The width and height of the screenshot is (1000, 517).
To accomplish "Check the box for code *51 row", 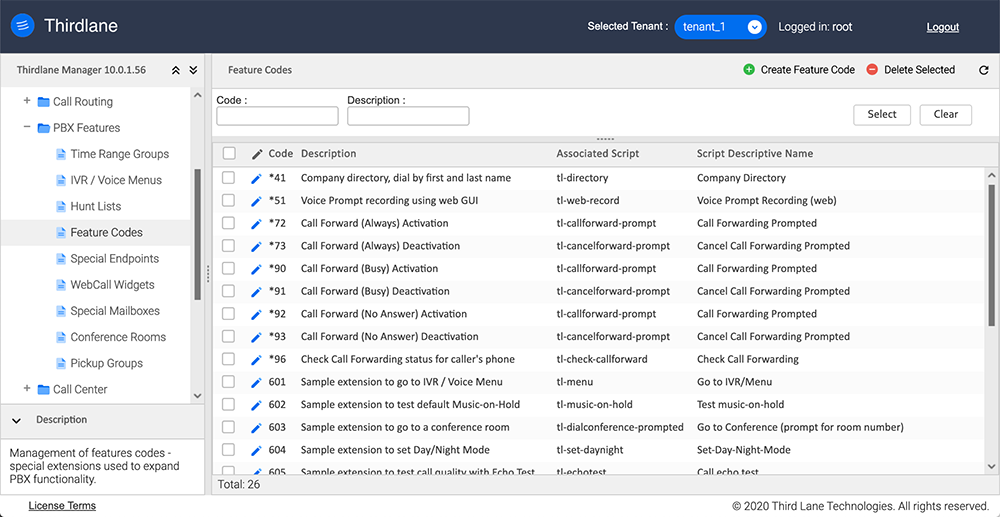I will (229, 200).
